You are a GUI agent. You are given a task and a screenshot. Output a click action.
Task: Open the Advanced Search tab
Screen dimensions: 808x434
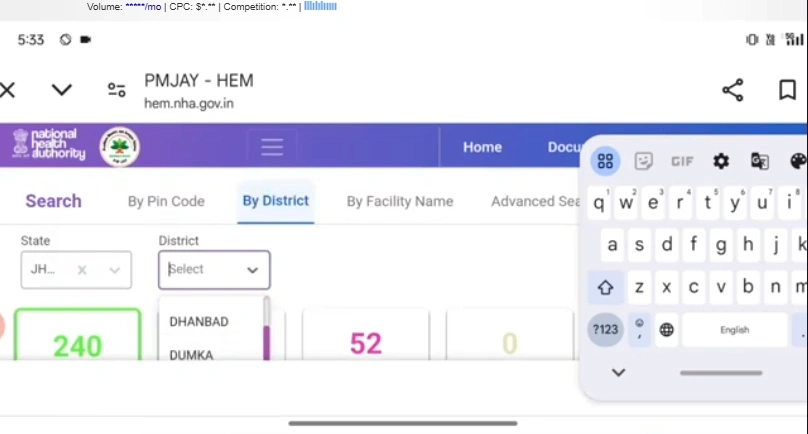tap(535, 202)
